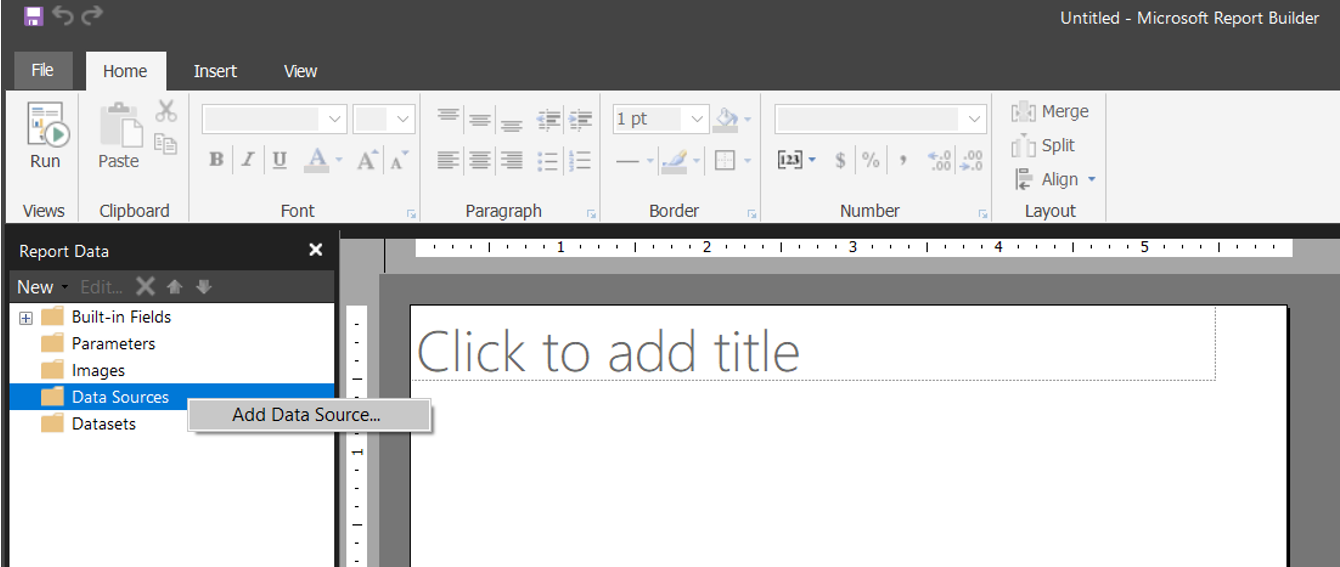This screenshot has height=567, width=1340.
Task: Center the paragraph horizontally
Action: pyautogui.click(x=480, y=160)
